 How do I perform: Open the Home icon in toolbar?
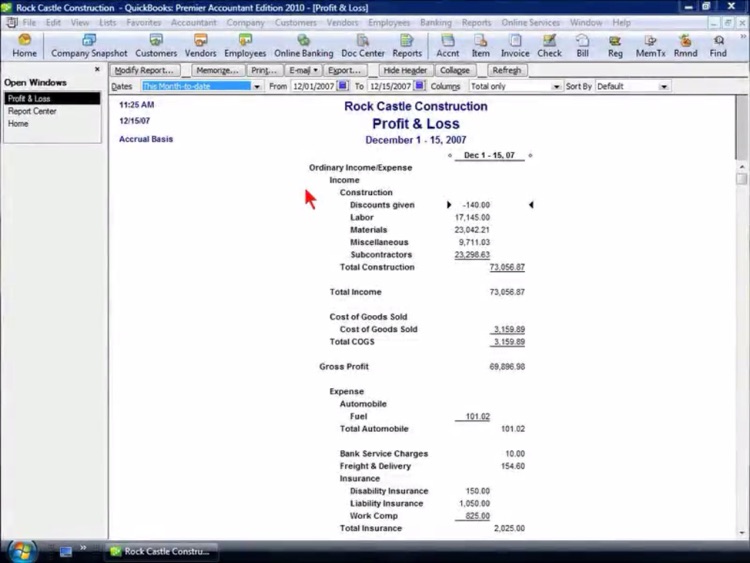coord(24,46)
